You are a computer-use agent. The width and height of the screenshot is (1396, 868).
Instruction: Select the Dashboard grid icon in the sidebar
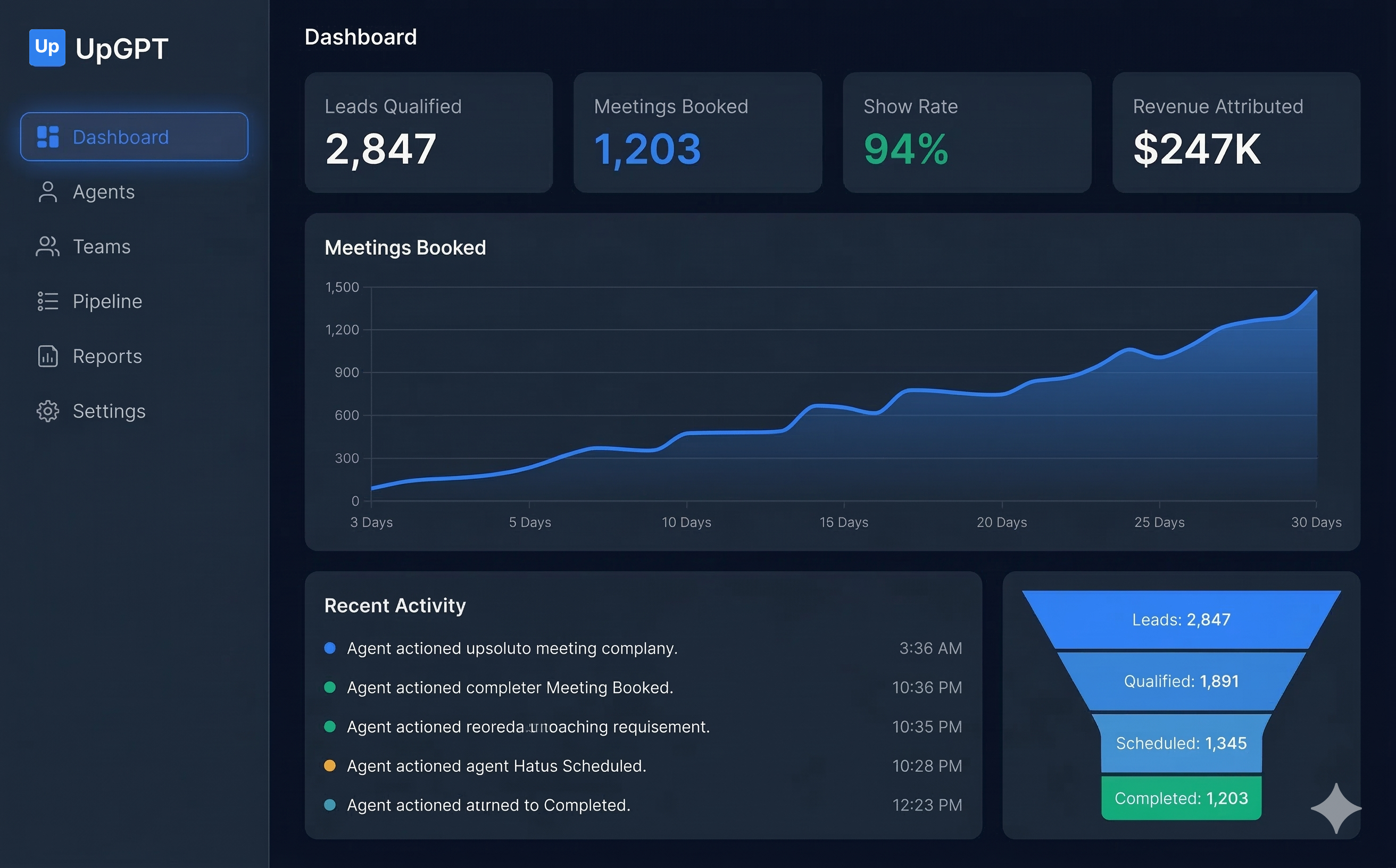coord(47,137)
